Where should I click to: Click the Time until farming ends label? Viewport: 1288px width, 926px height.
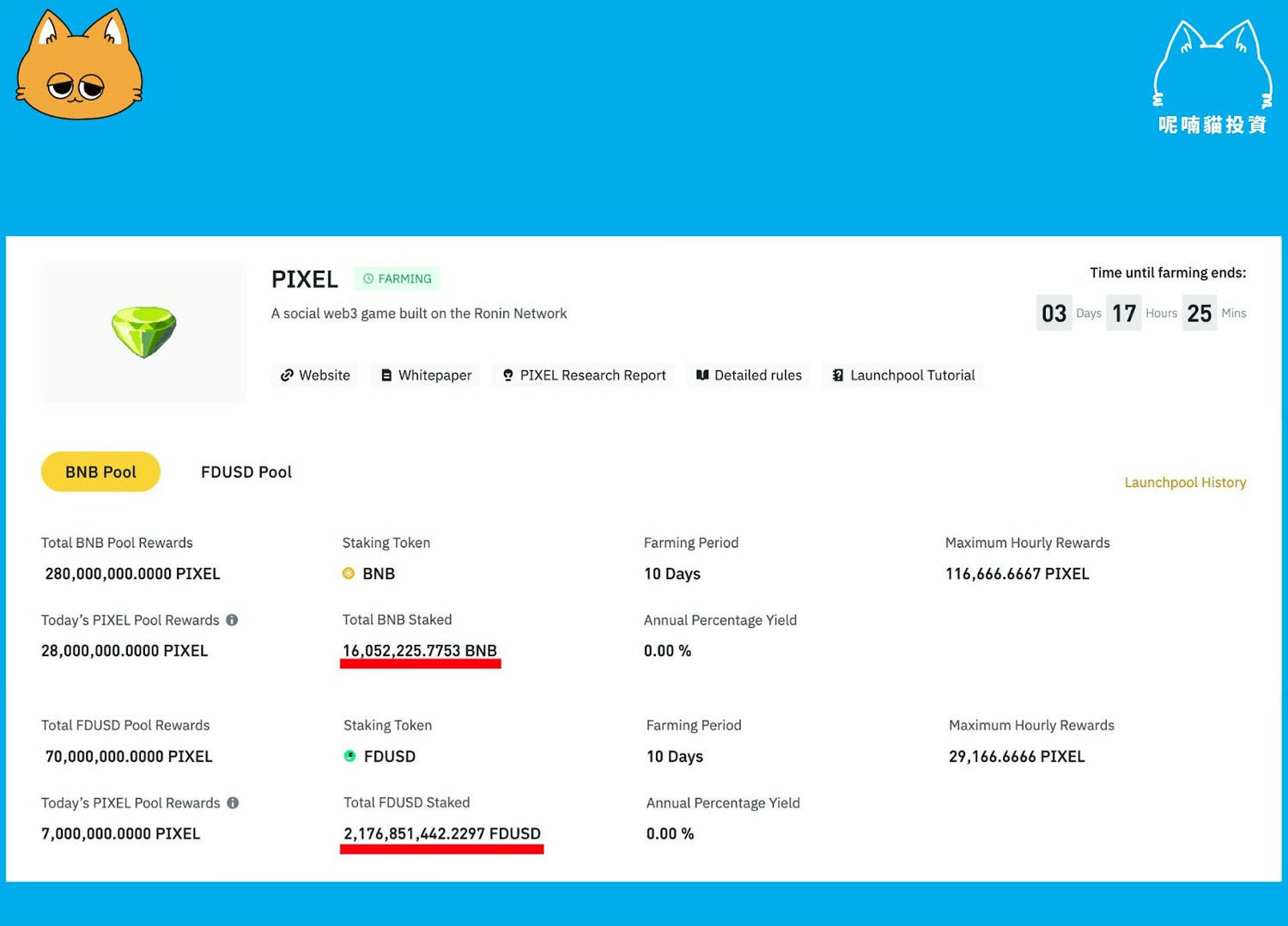(1168, 273)
